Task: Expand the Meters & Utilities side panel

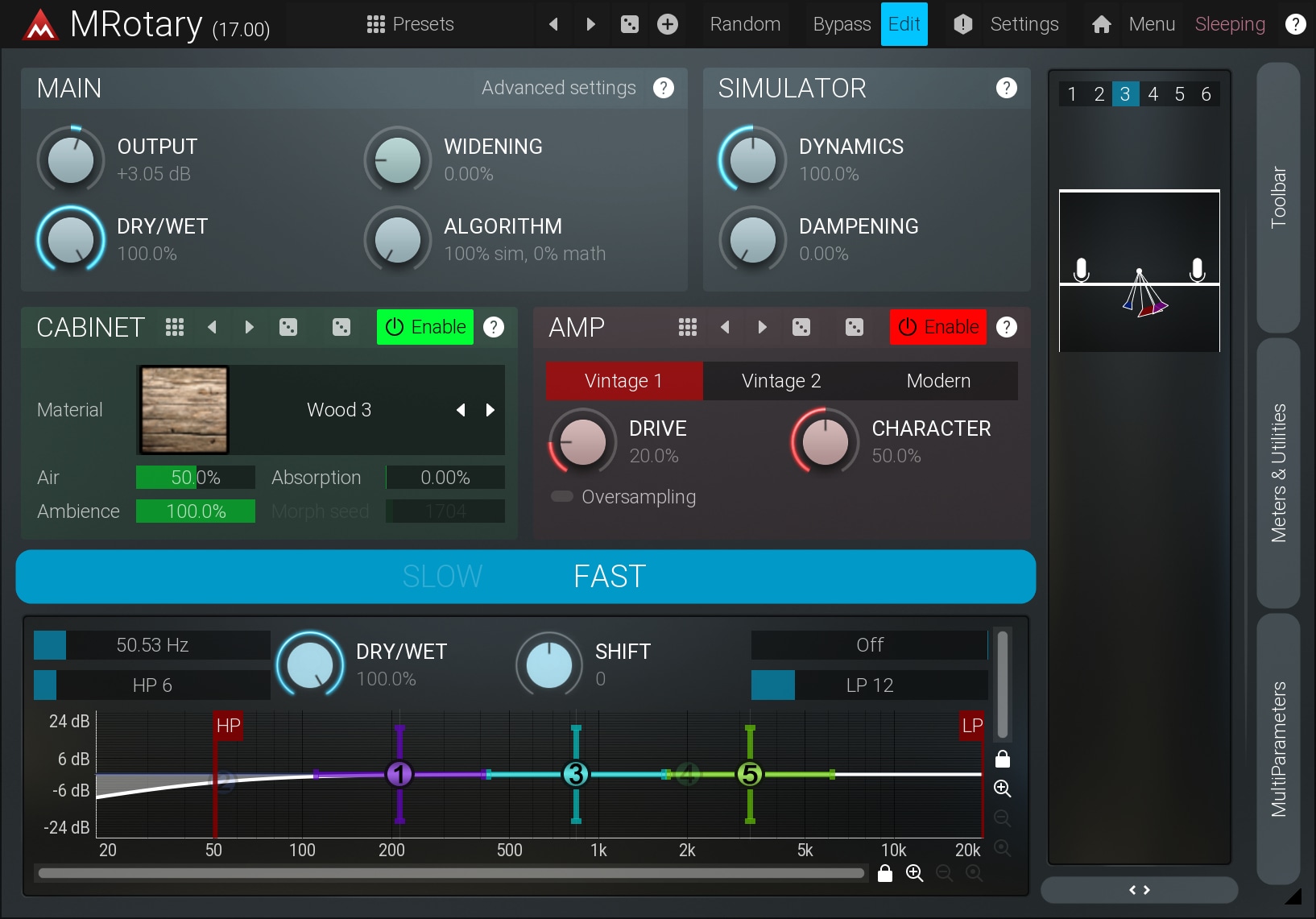Action: [x=1278, y=473]
